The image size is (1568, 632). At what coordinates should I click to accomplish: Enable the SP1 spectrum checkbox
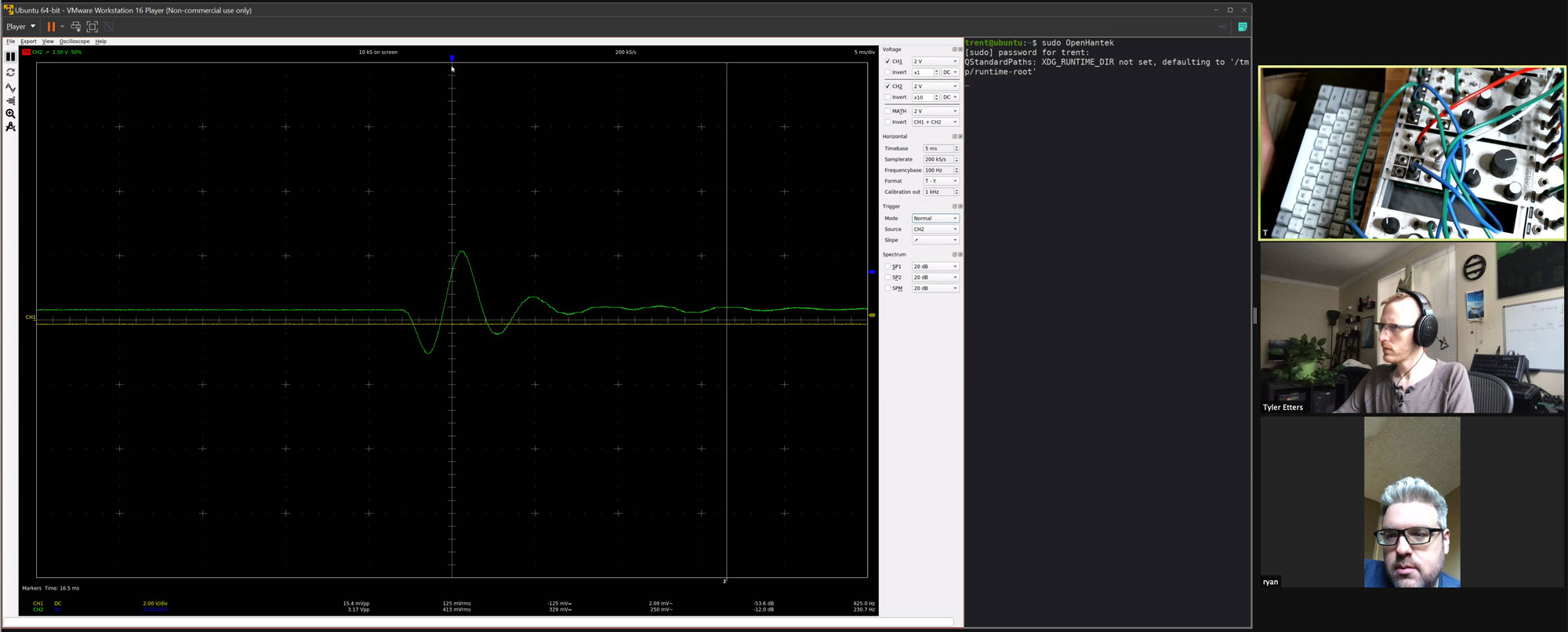coord(887,267)
